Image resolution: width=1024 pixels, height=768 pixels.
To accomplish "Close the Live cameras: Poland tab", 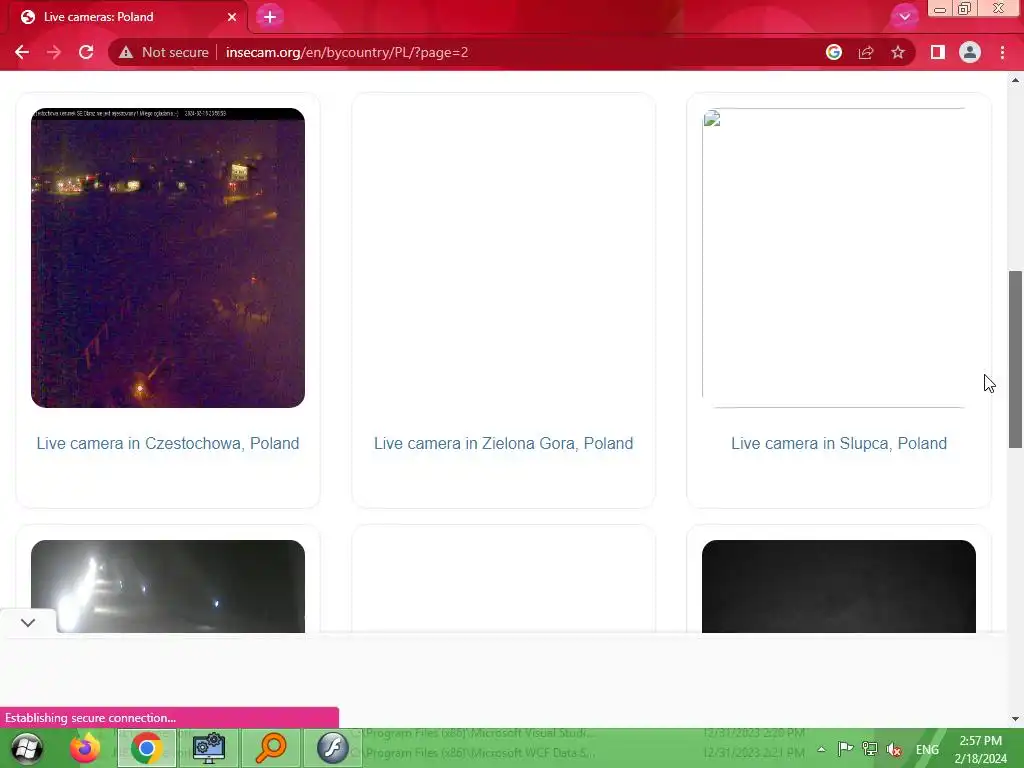I will [232, 17].
